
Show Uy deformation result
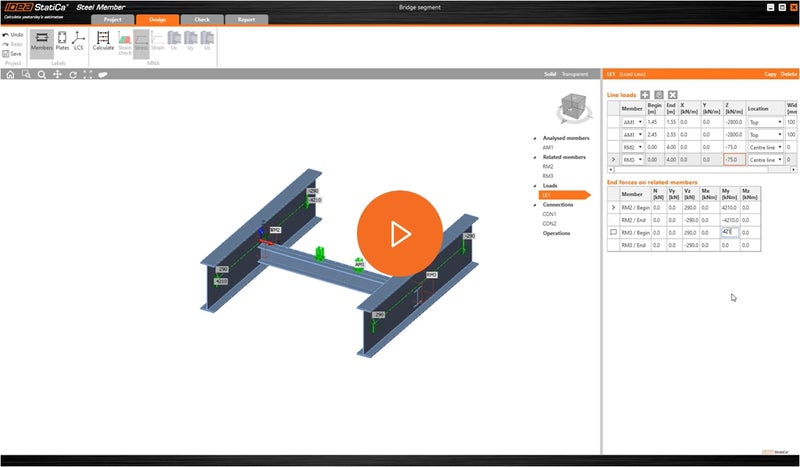(x=190, y=41)
